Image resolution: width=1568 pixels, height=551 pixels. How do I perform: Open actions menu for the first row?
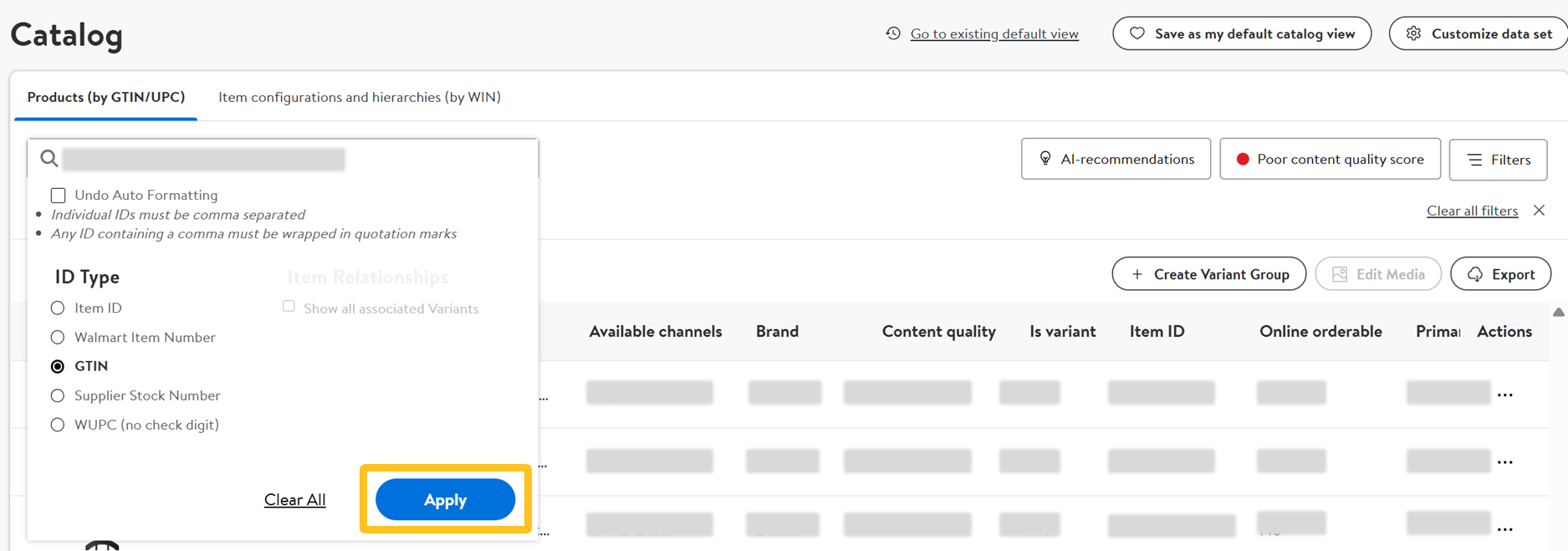coord(1505,395)
